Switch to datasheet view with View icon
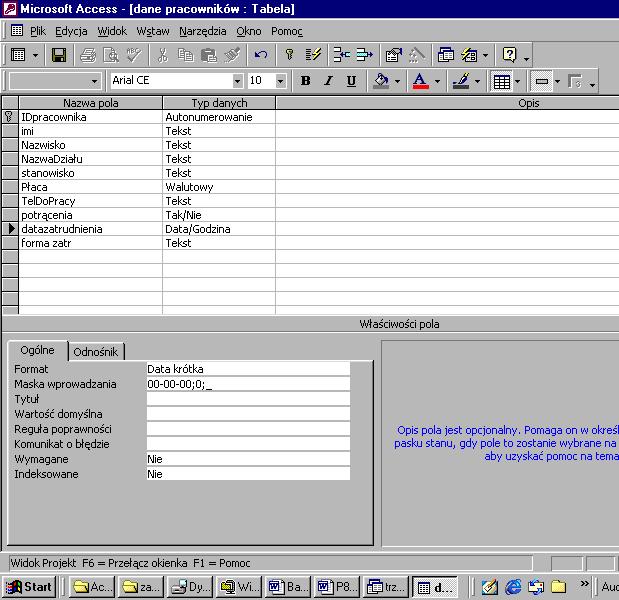 [x=18, y=55]
